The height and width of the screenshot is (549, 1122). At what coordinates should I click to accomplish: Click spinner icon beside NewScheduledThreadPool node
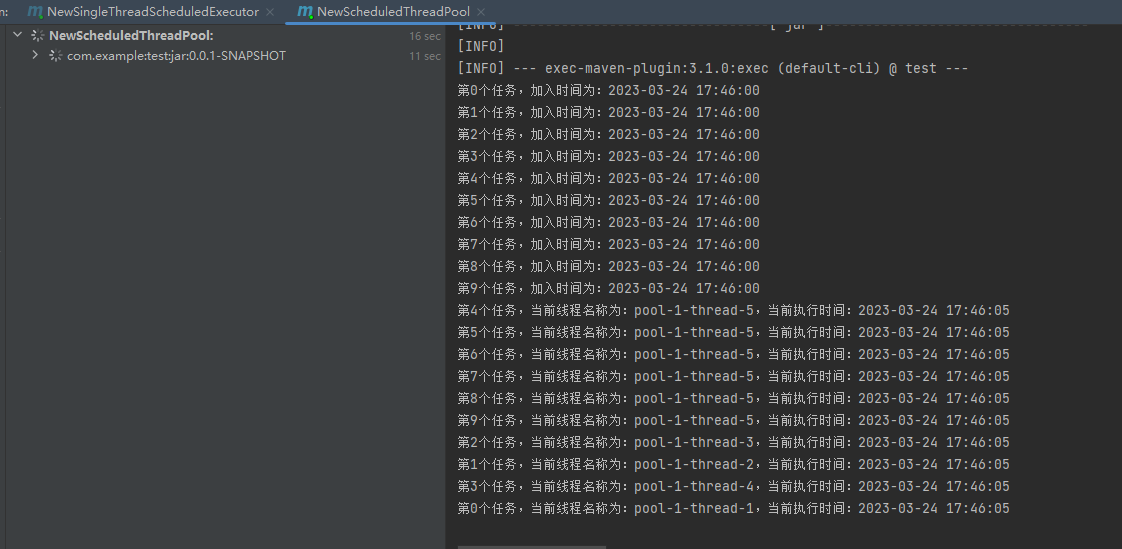pyautogui.click(x=38, y=35)
